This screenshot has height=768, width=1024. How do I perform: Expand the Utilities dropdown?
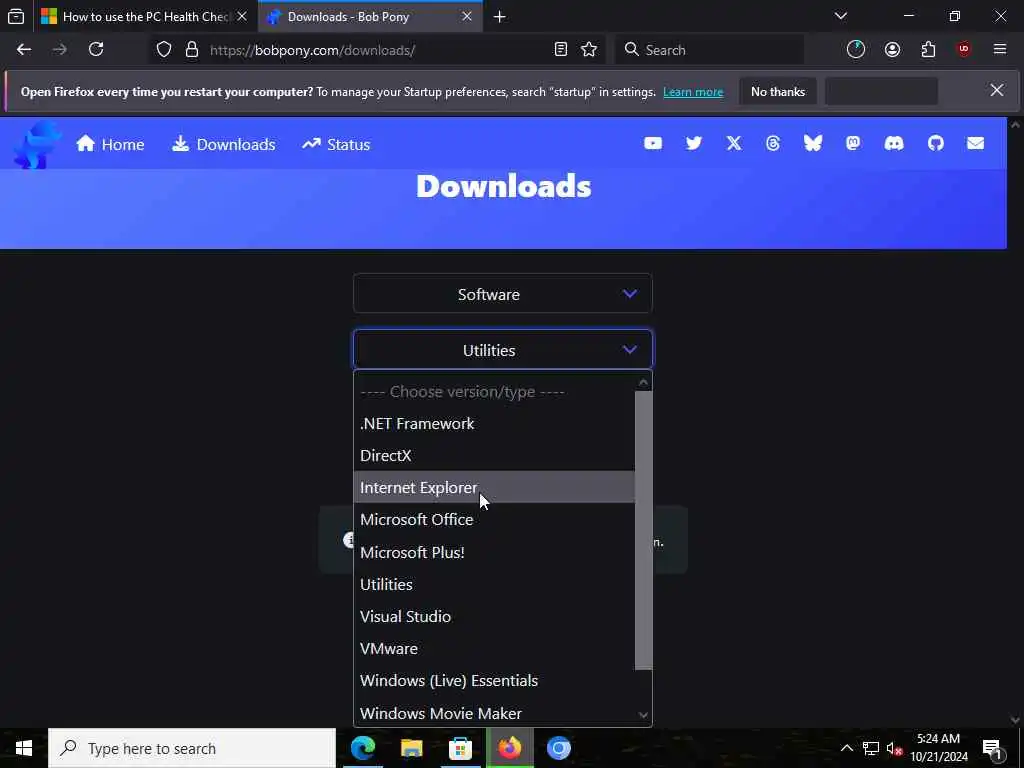[503, 349]
